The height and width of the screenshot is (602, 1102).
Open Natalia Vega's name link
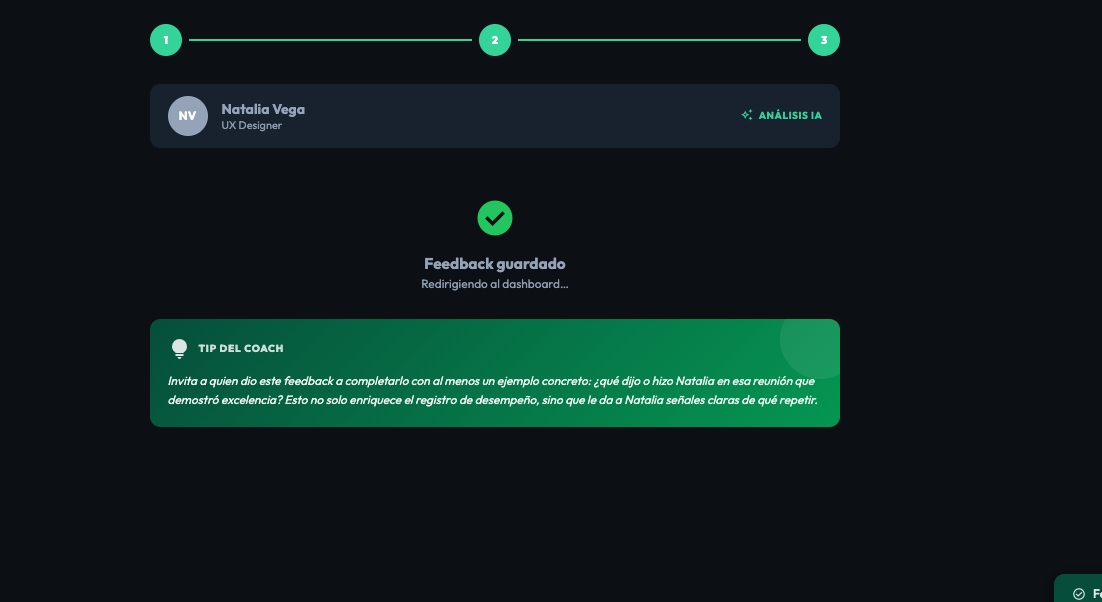coord(263,109)
